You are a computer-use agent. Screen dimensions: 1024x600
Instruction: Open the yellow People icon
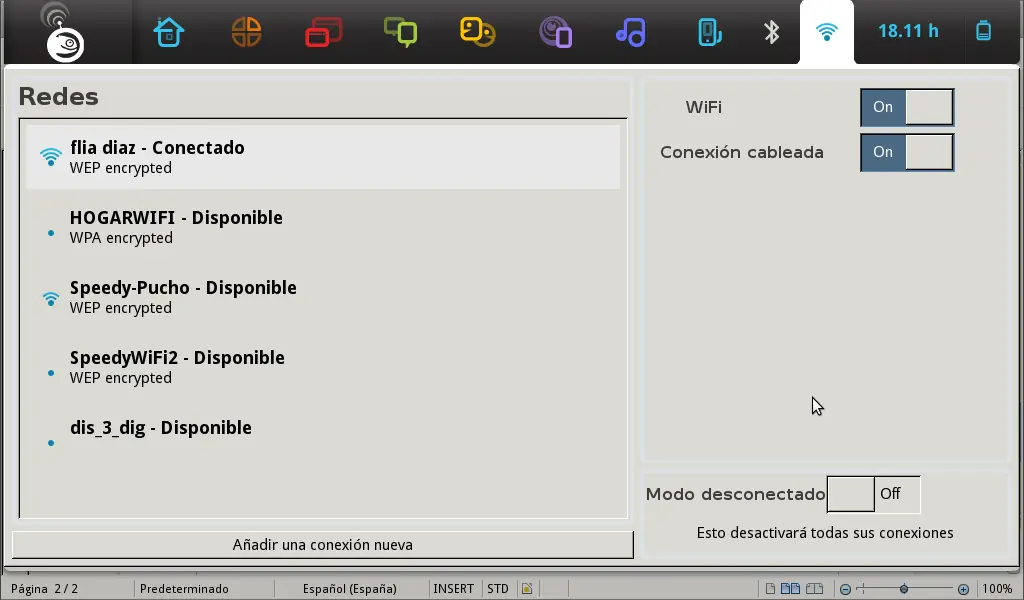pos(477,32)
